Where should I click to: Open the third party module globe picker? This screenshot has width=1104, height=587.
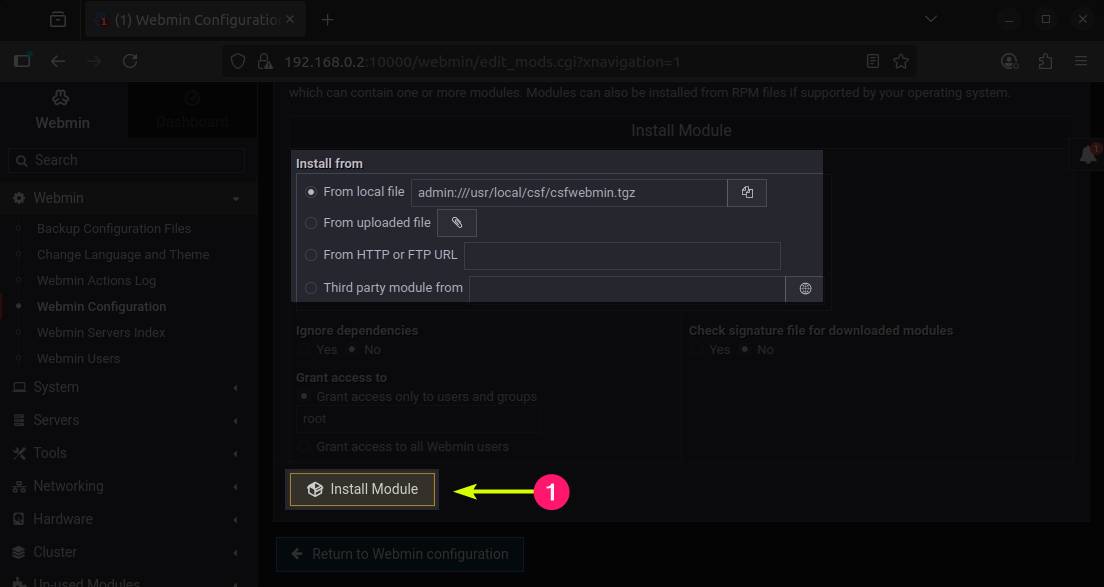804,288
